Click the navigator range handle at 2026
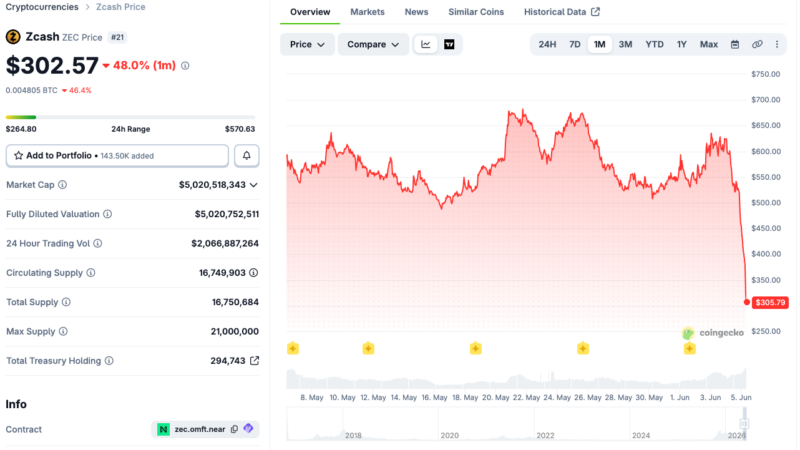The width and height of the screenshot is (800, 450). tap(744, 423)
